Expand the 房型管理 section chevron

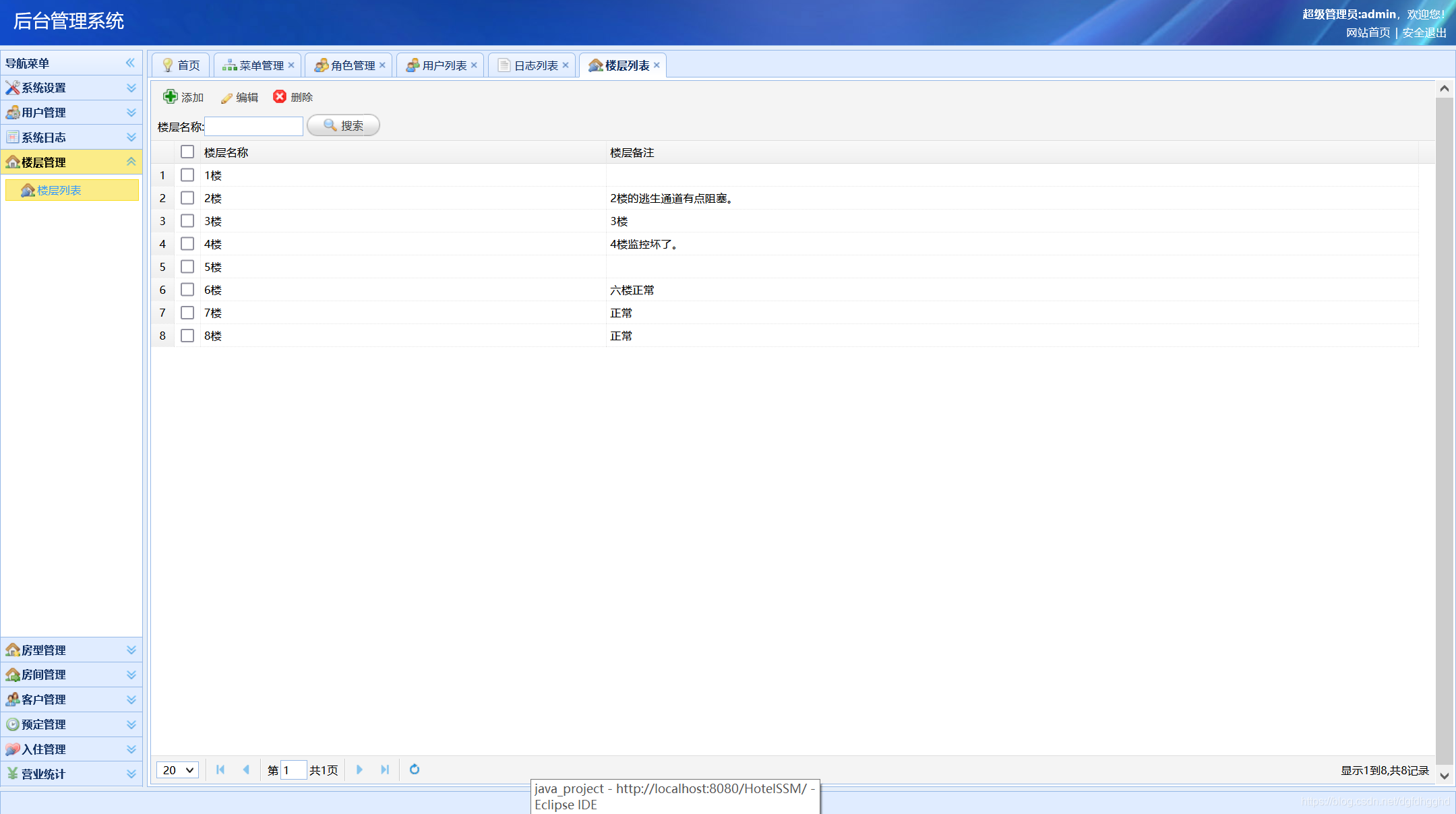point(131,650)
